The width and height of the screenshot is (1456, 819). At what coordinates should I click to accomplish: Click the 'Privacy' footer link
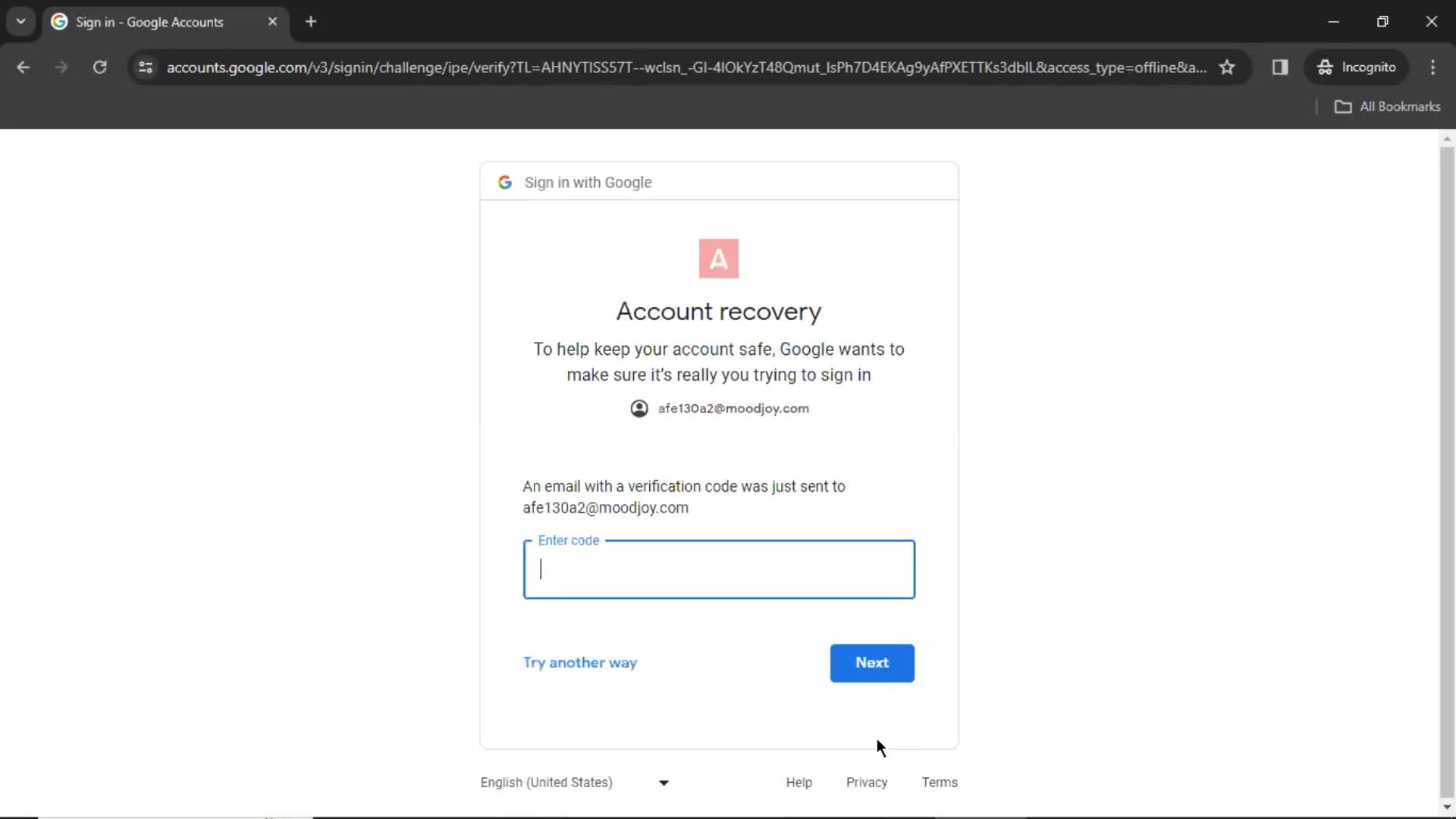pyautogui.click(x=867, y=782)
